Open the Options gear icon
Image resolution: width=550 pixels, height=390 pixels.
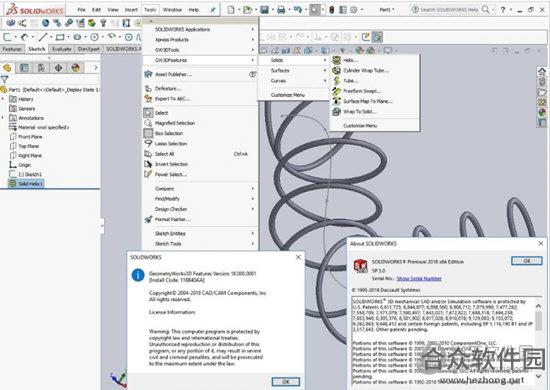354,10
